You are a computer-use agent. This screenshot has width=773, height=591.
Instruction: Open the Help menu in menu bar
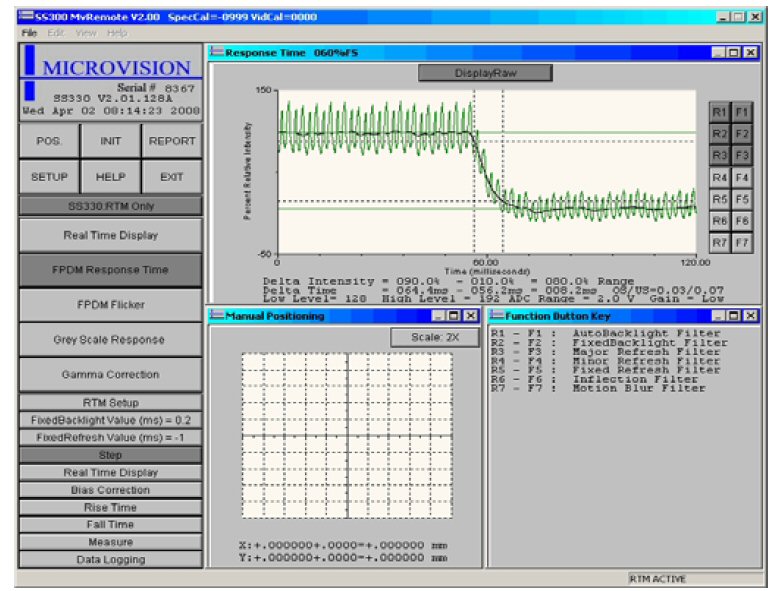(117, 33)
